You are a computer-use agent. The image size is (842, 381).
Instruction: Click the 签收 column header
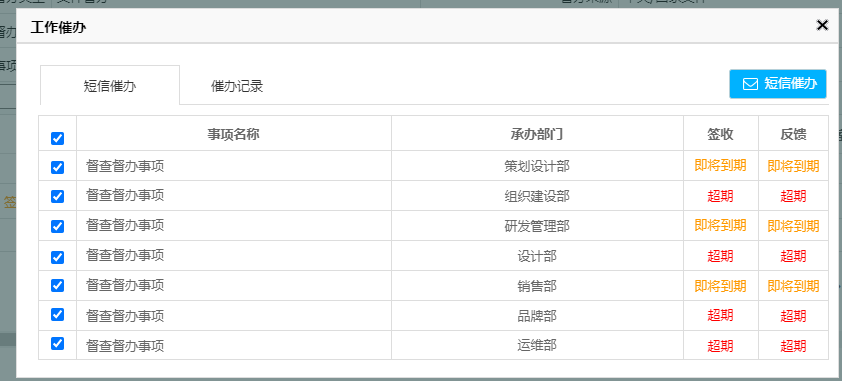[x=721, y=134]
